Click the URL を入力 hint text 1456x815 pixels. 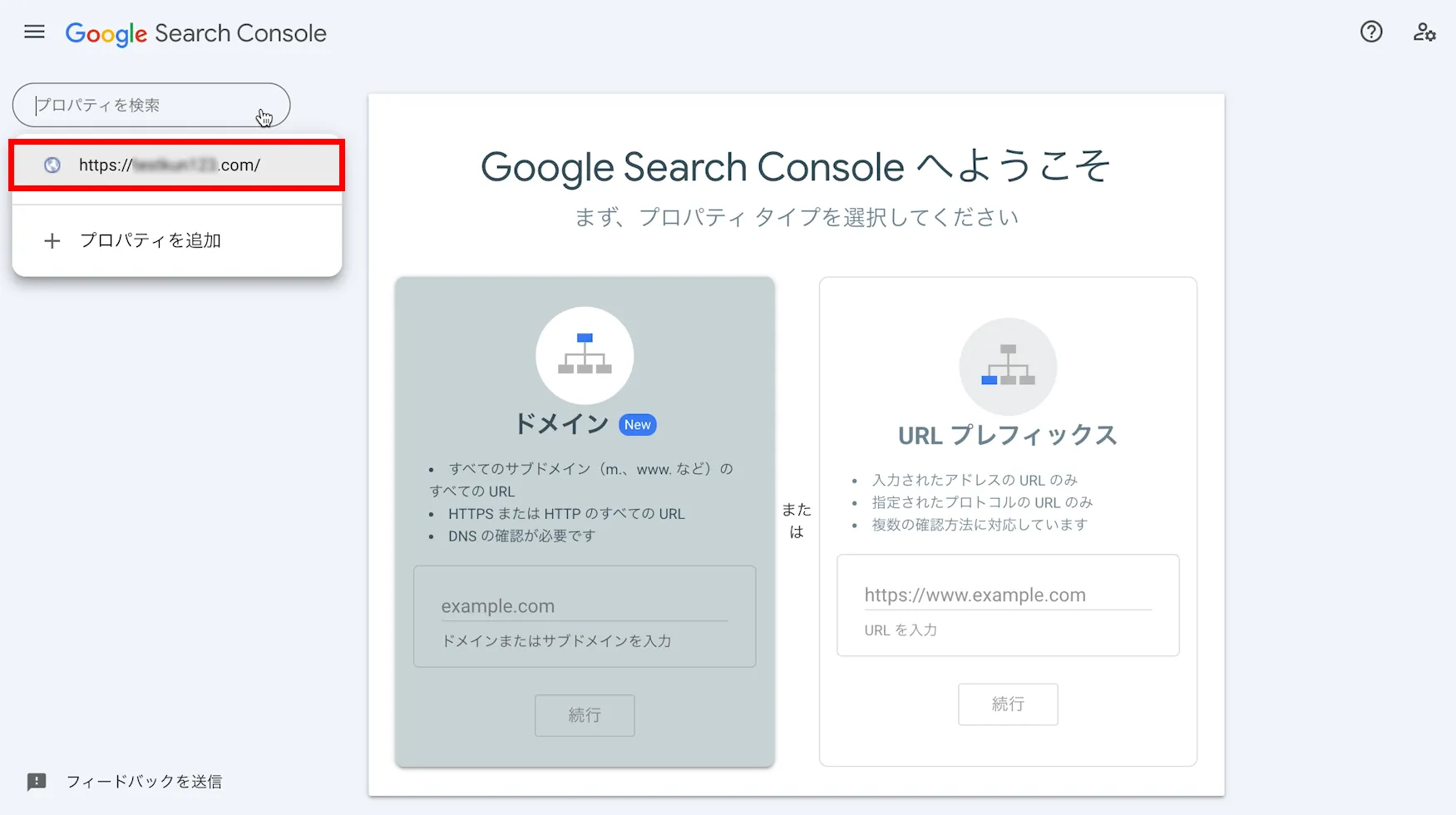coord(901,630)
